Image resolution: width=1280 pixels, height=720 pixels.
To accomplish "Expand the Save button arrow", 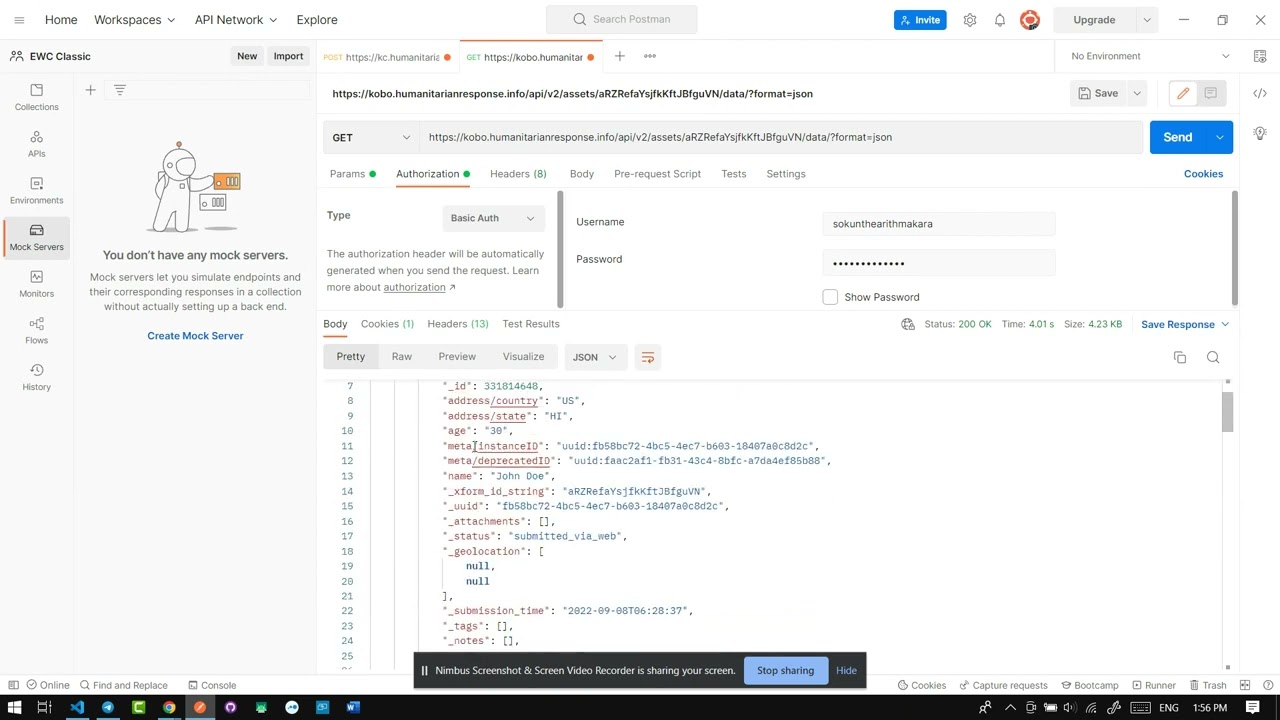I will point(1137,93).
